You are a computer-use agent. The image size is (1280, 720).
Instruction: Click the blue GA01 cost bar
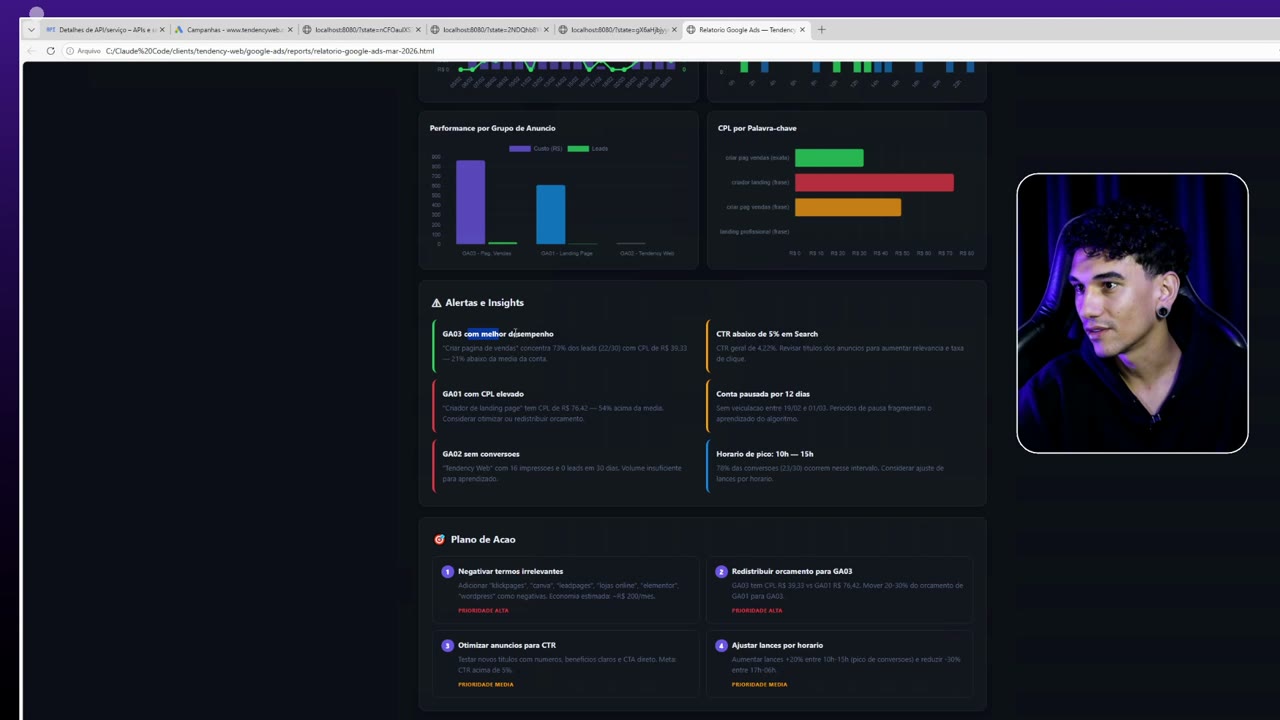(x=550, y=214)
